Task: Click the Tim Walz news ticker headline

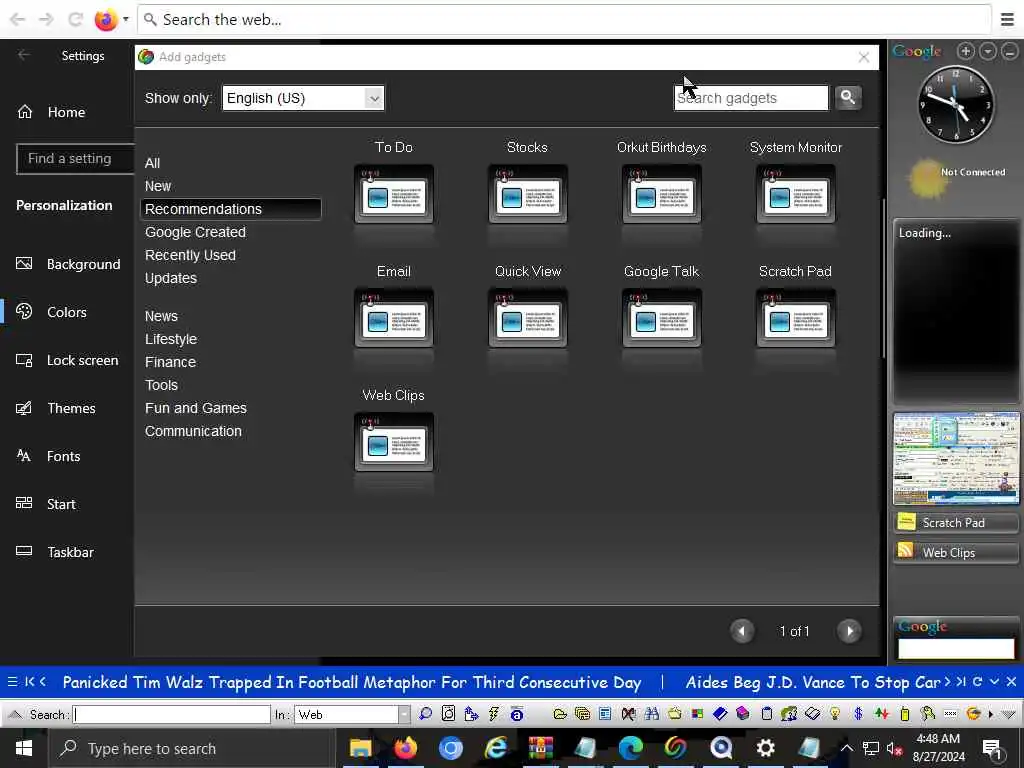Action: point(352,682)
